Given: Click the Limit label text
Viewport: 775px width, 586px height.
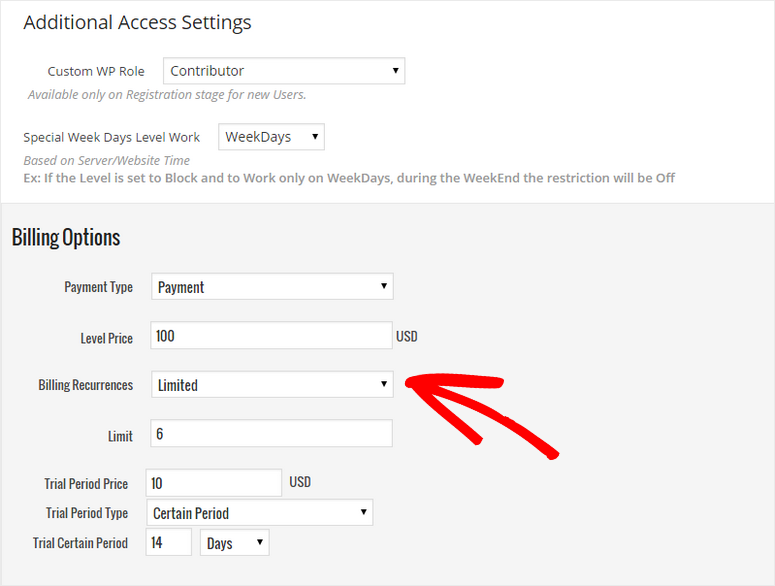Looking at the screenshot, I should coord(120,435).
